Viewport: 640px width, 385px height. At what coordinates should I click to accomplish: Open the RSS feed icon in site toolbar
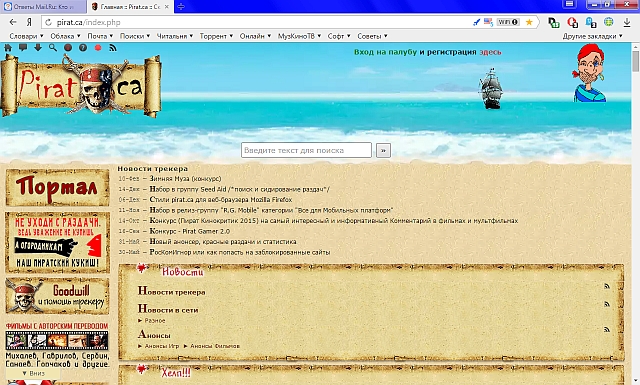(x=113, y=48)
